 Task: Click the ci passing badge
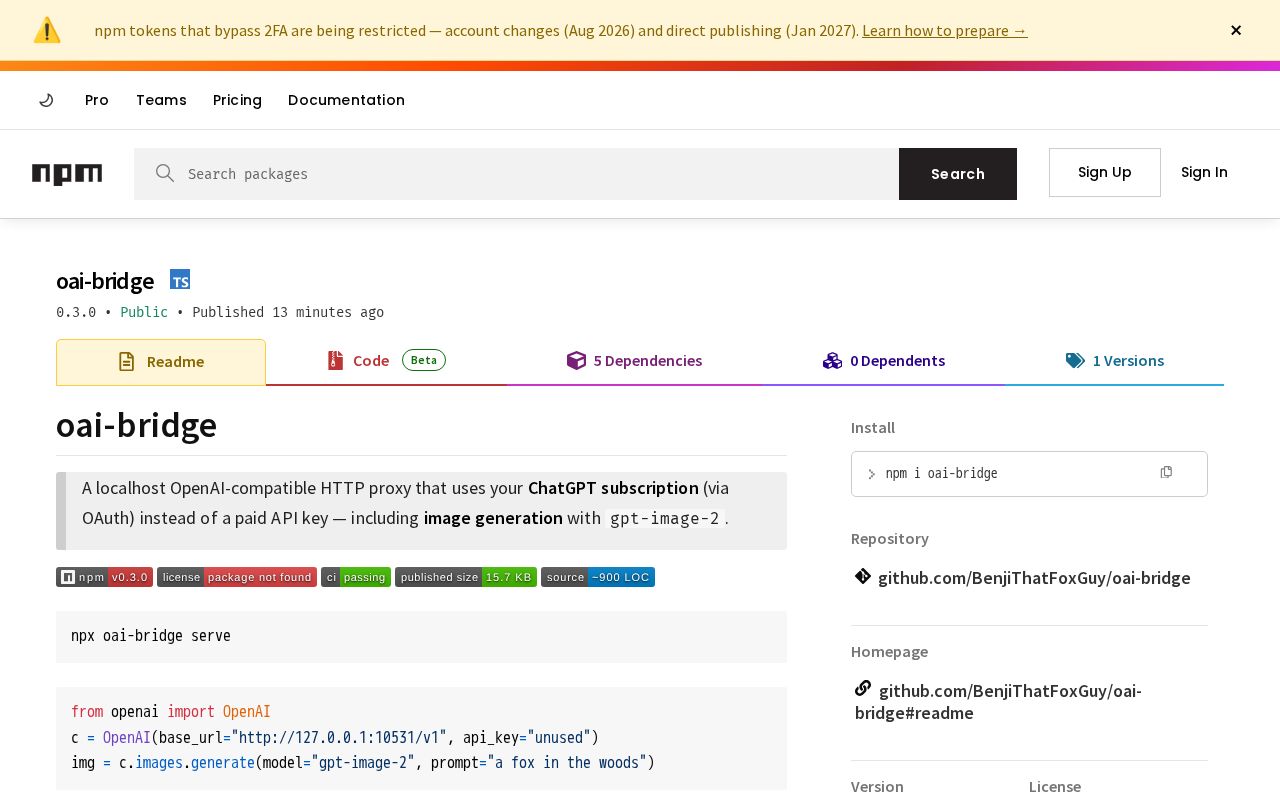tap(356, 577)
